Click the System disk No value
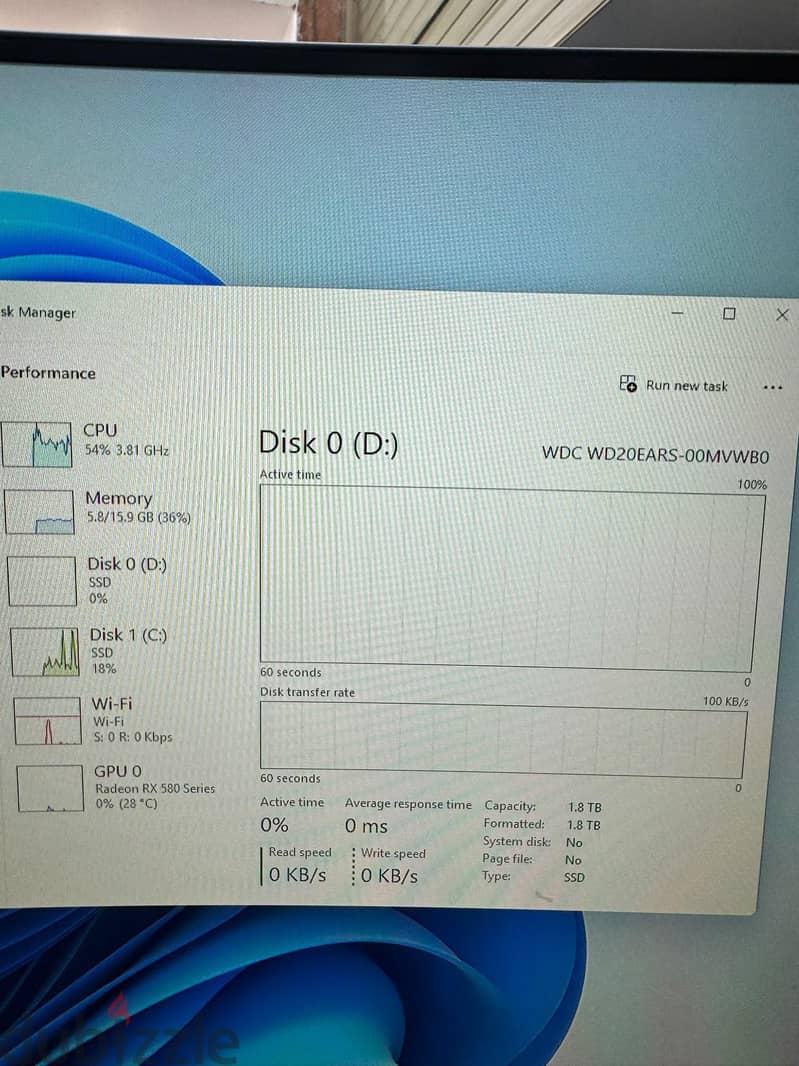799x1066 pixels. point(575,842)
